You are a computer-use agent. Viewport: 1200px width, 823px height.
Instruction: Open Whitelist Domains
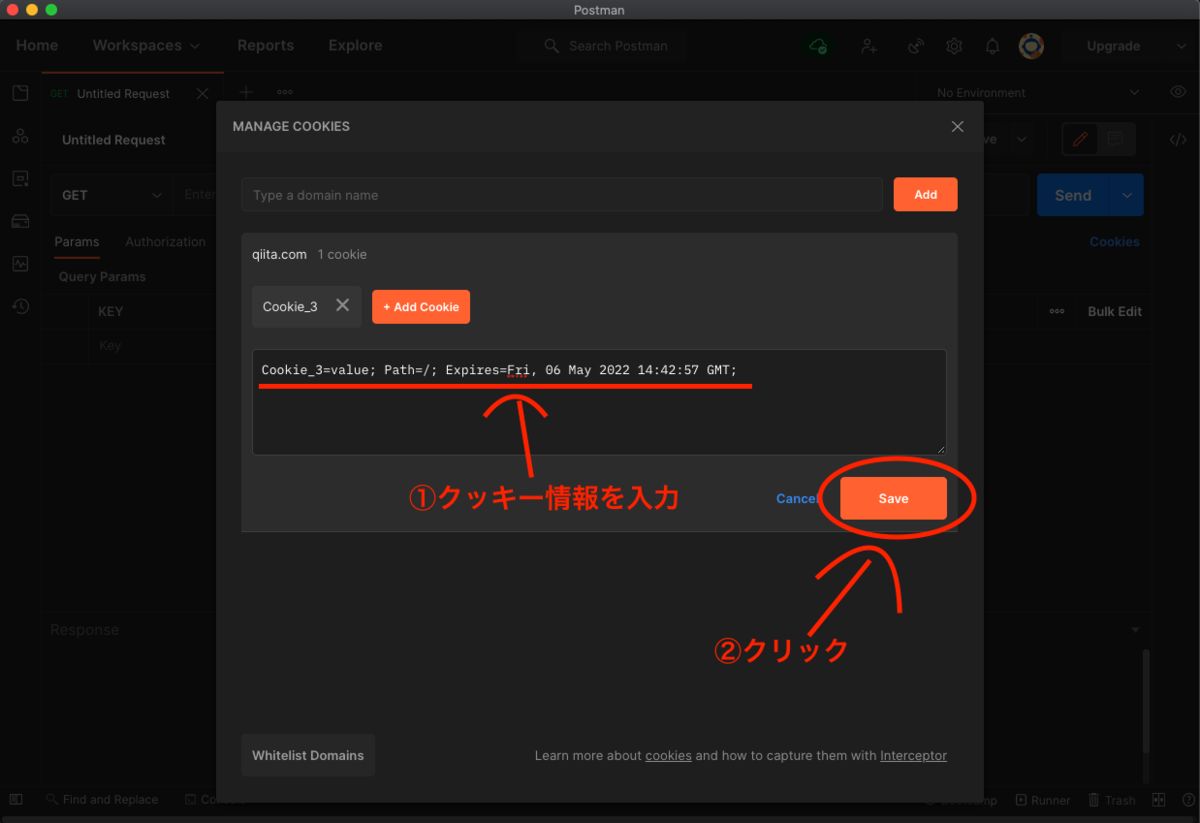pyautogui.click(x=308, y=755)
